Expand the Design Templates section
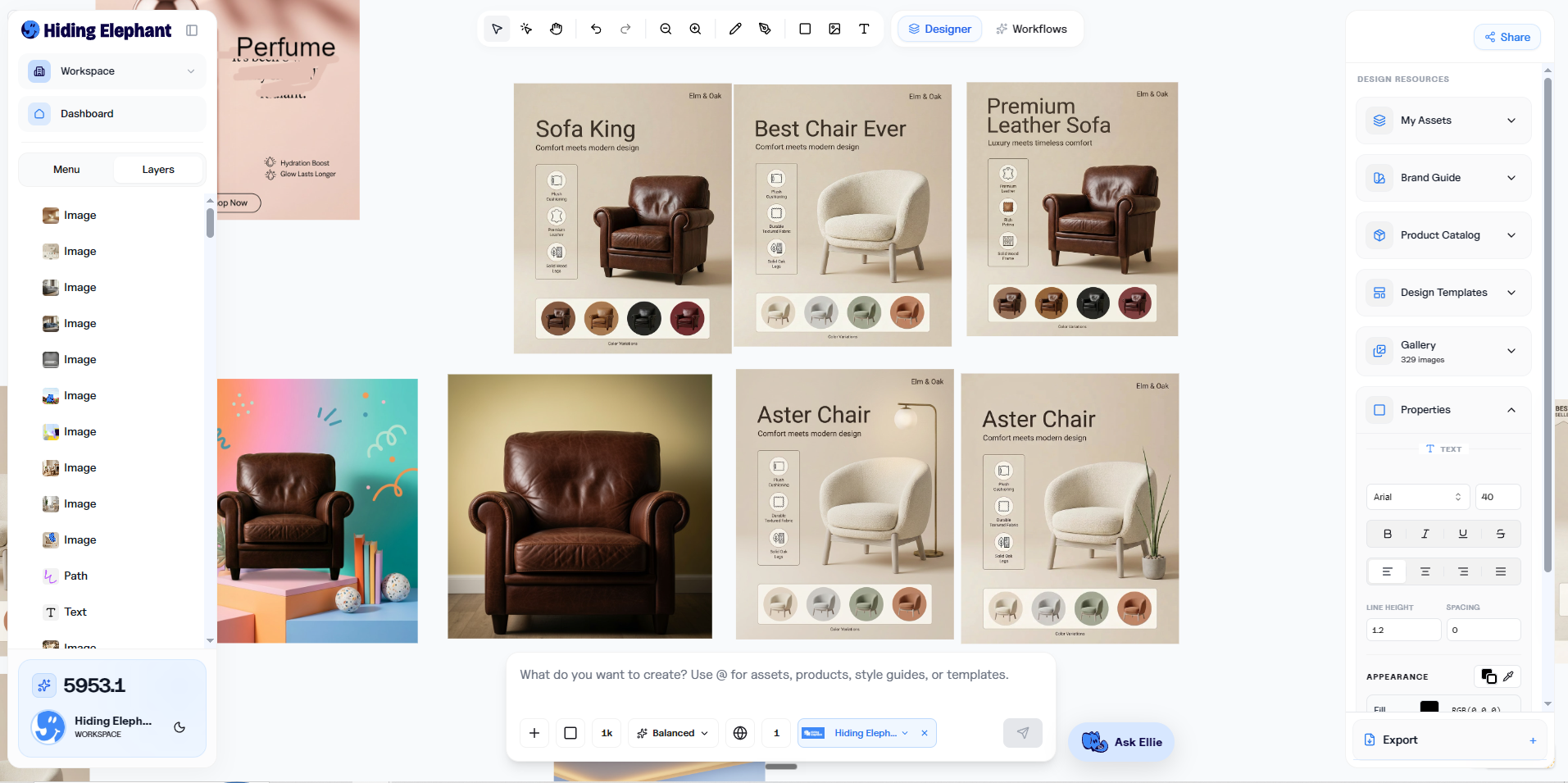This screenshot has height=783, width=1568. pyautogui.click(x=1443, y=293)
